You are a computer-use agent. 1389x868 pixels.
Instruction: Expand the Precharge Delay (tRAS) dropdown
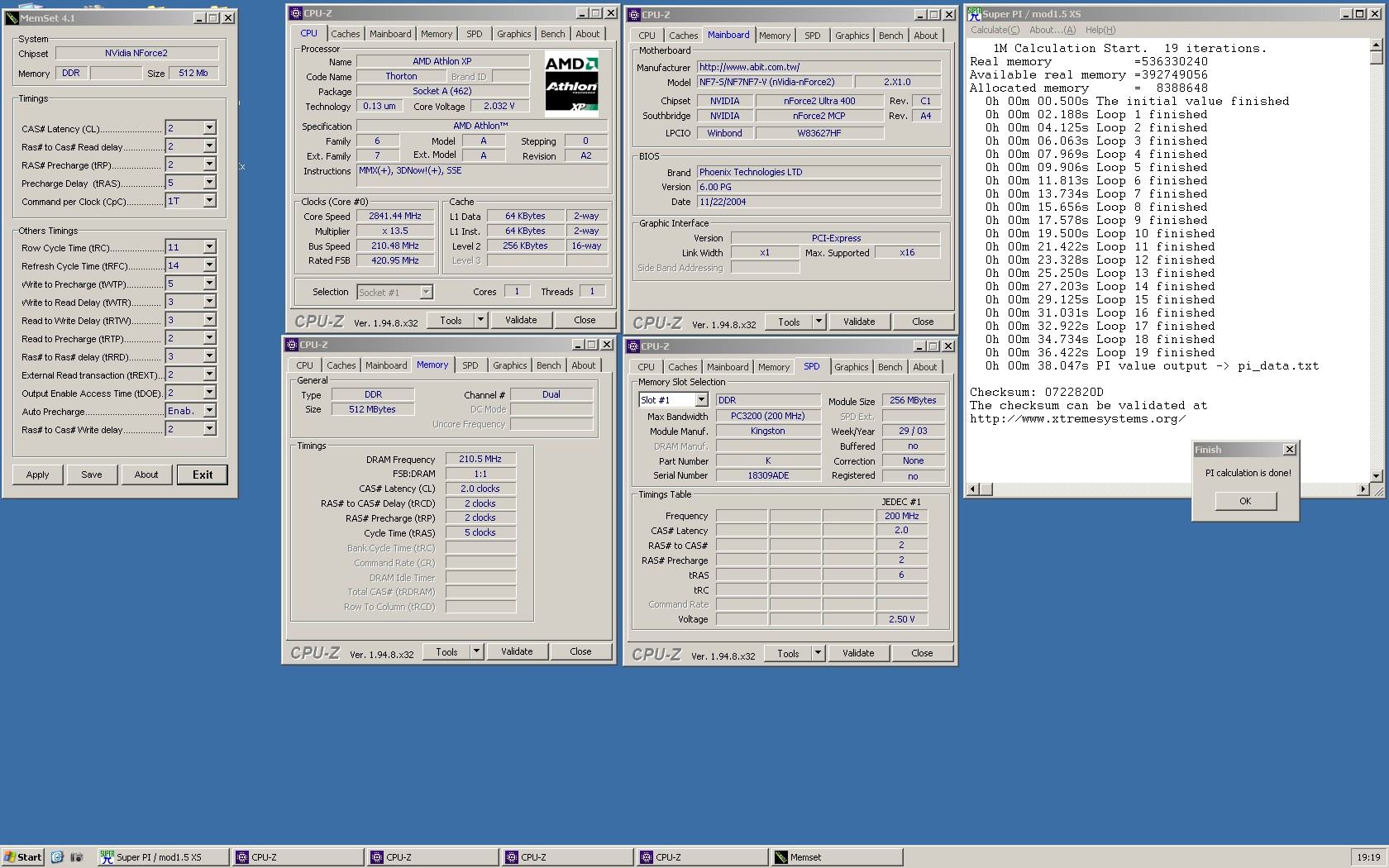click(209, 183)
